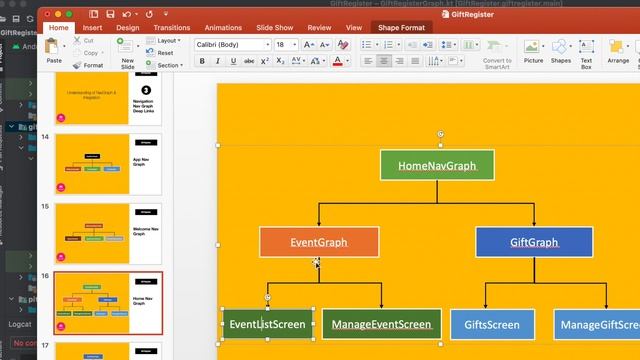Toggle Bold formatting

coord(202,61)
